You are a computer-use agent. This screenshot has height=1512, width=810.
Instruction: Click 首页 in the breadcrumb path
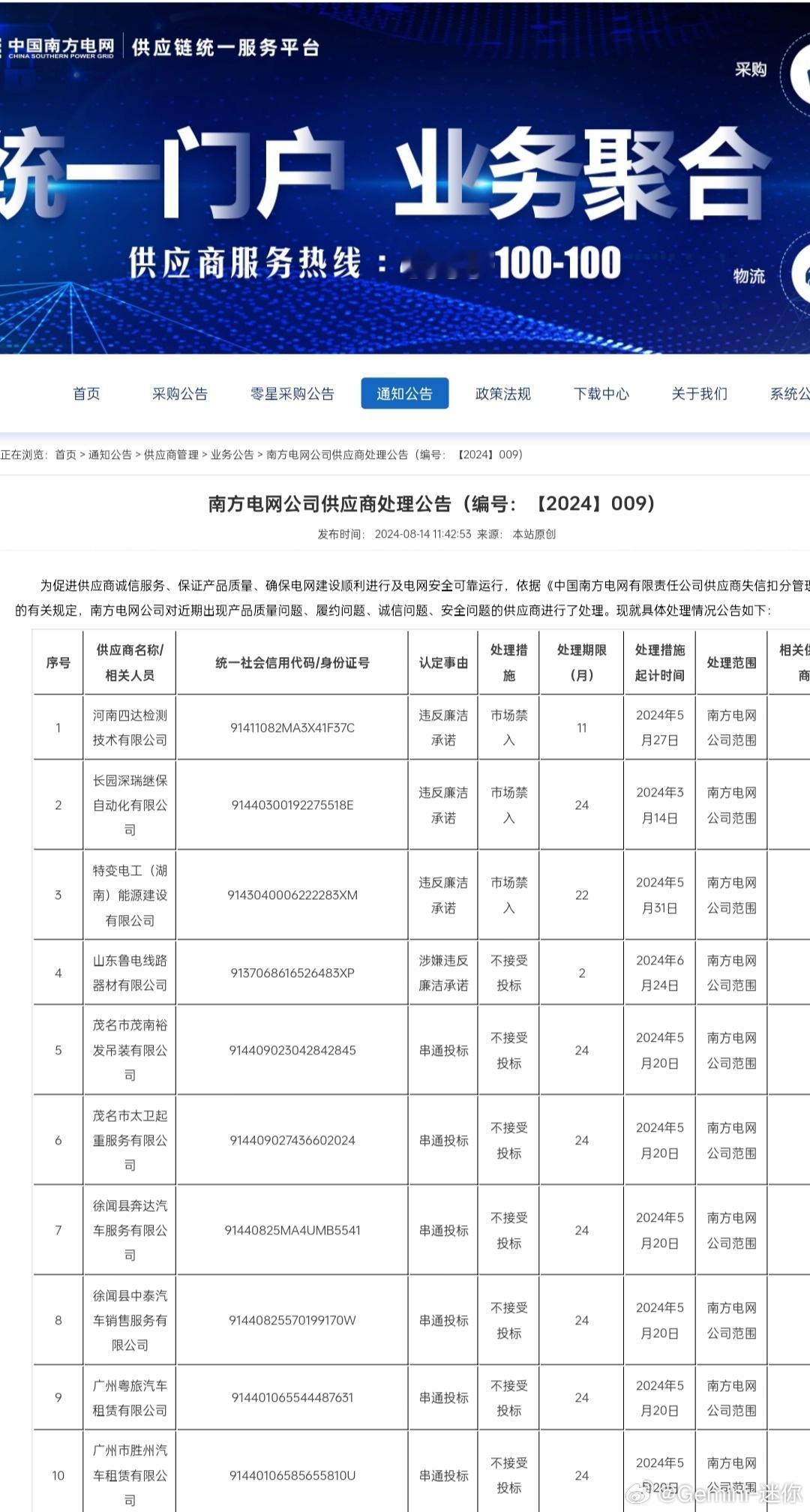click(66, 454)
